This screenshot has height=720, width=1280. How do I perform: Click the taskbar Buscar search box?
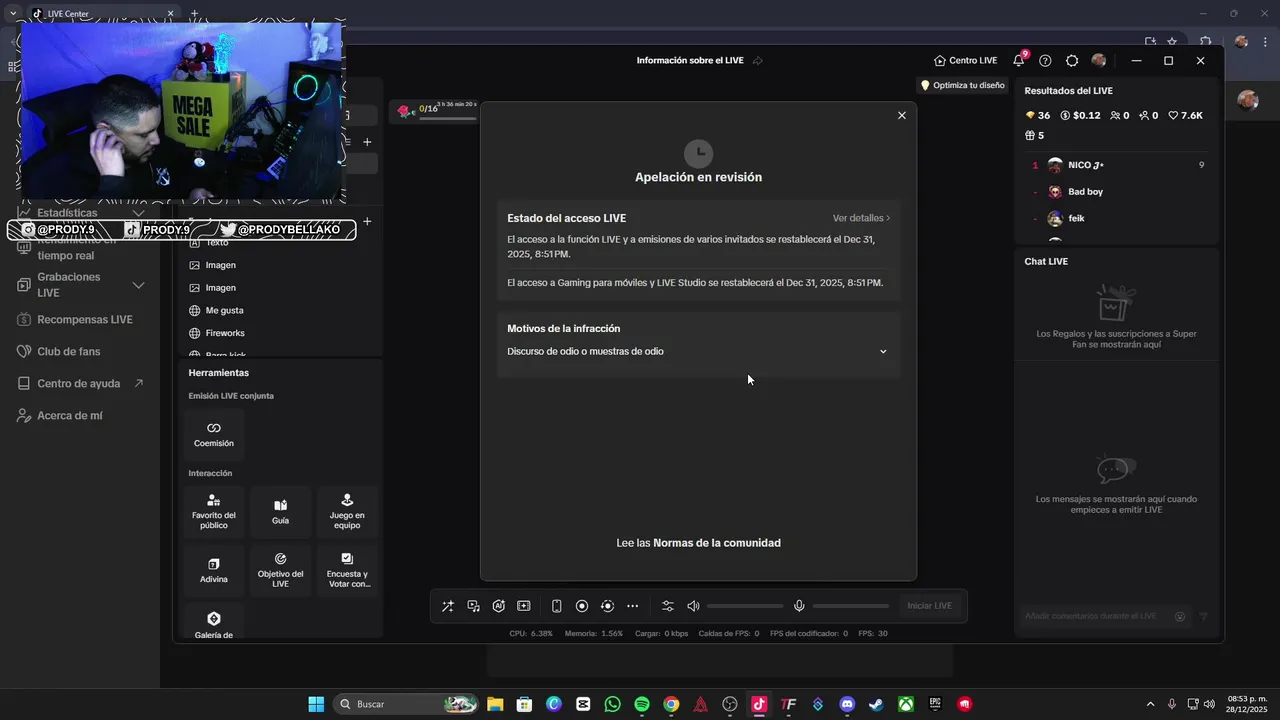405,704
